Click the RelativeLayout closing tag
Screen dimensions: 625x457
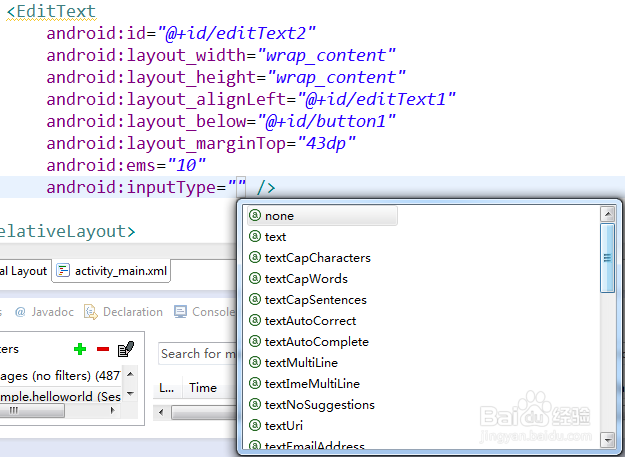coord(68,231)
